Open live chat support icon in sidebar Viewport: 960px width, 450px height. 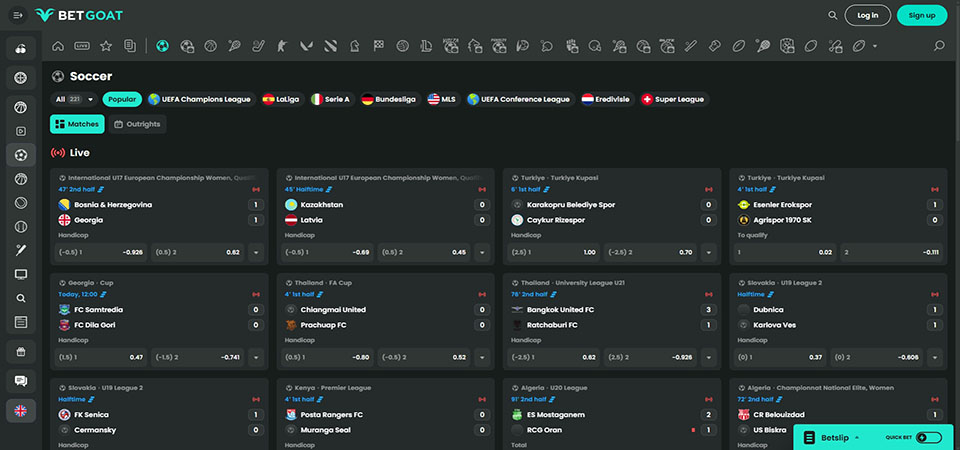coord(21,381)
